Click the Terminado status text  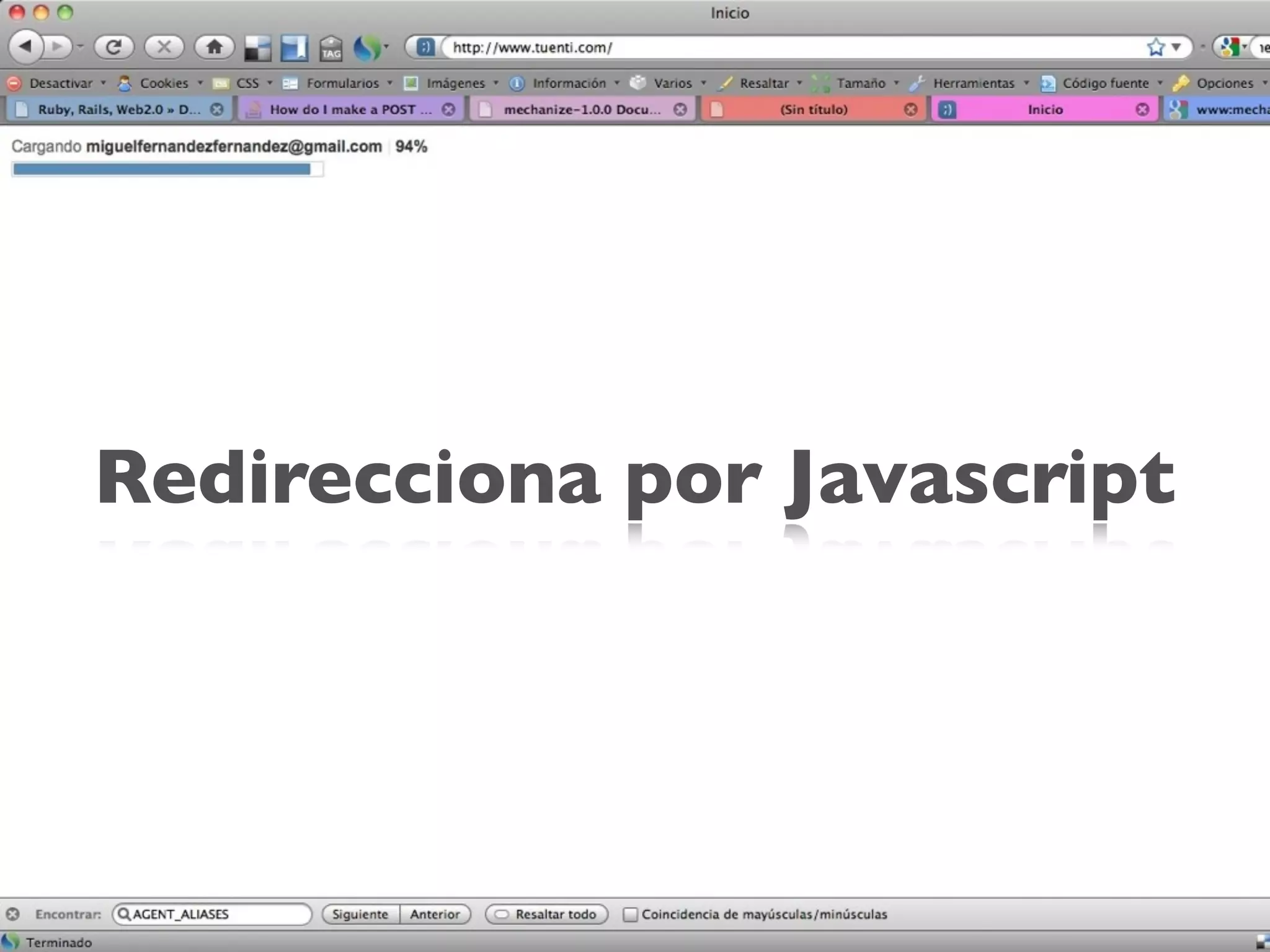pos(59,943)
